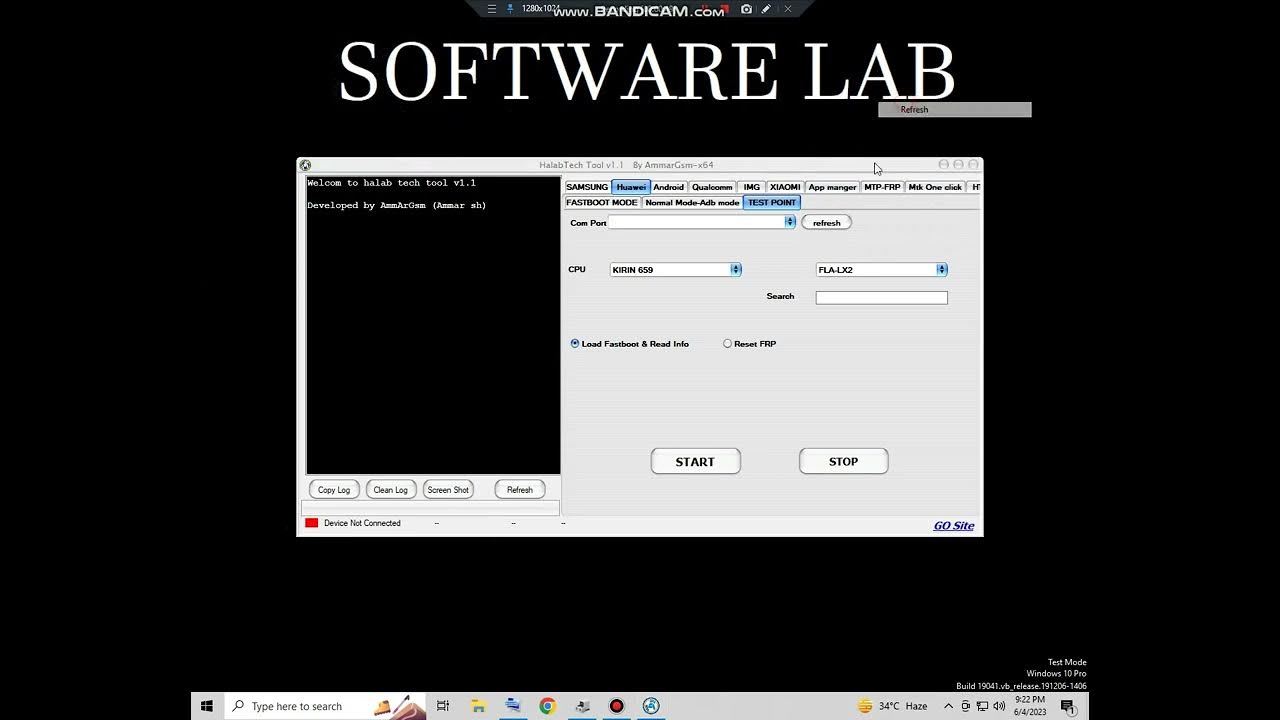Click the START button
The image size is (1280, 720).
695,461
